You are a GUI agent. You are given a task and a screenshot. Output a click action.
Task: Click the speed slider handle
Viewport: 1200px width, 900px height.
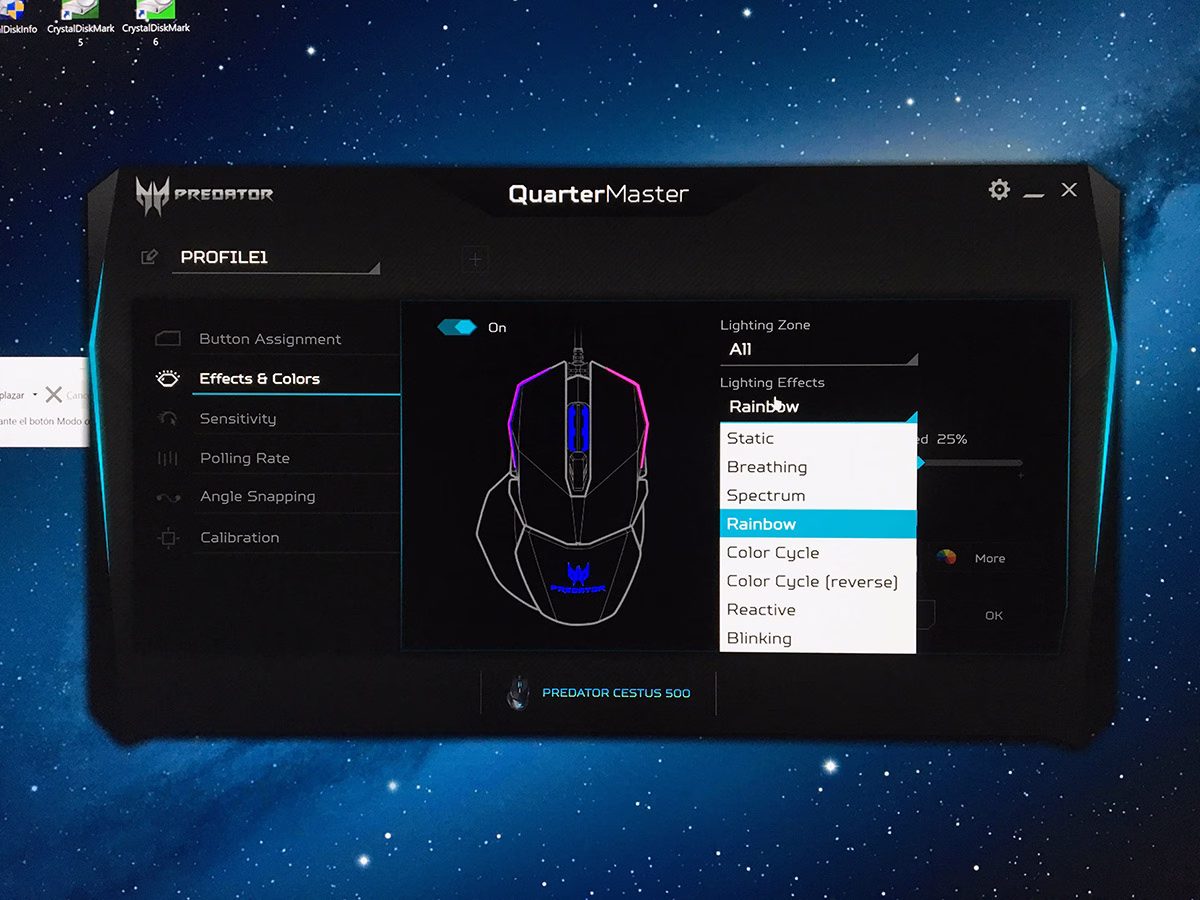[x=921, y=463]
